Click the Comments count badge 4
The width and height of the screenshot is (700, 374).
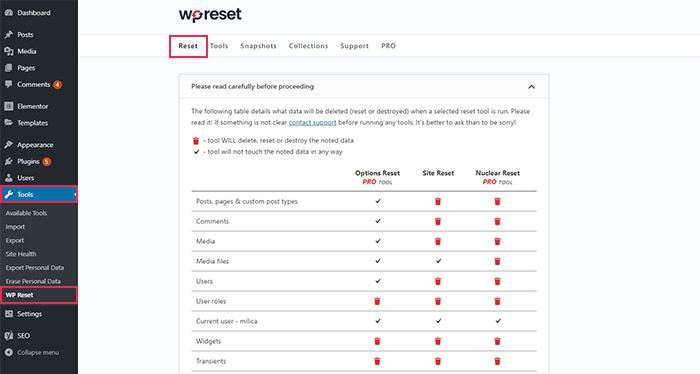point(58,84)
